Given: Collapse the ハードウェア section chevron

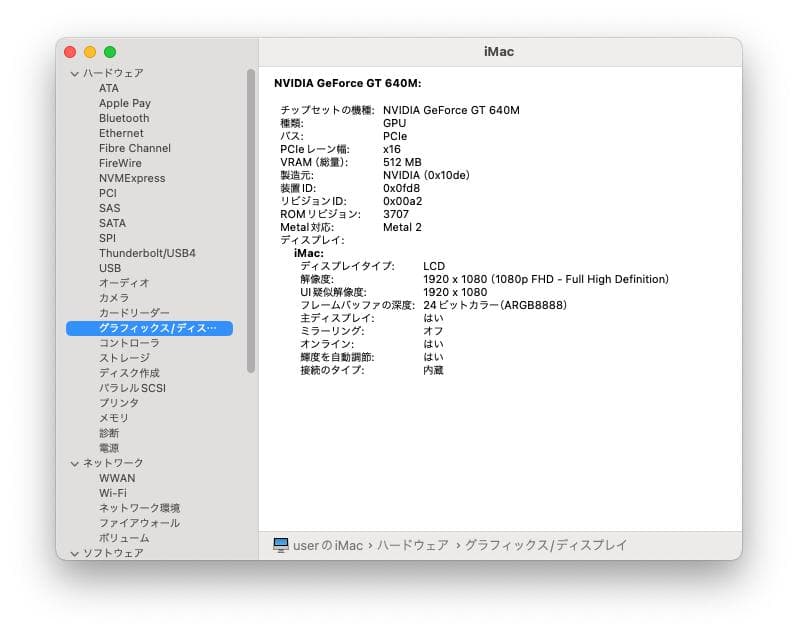Looking at the screenshot, I should tap(74, 74).
